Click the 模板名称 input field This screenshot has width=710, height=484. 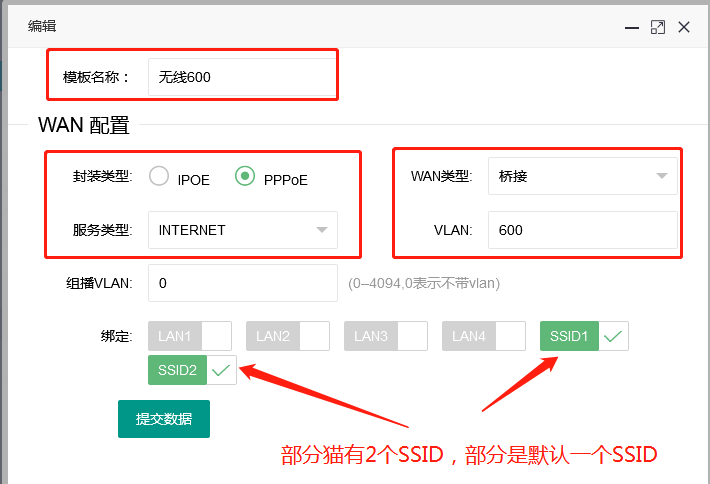[x=242, y=77]
